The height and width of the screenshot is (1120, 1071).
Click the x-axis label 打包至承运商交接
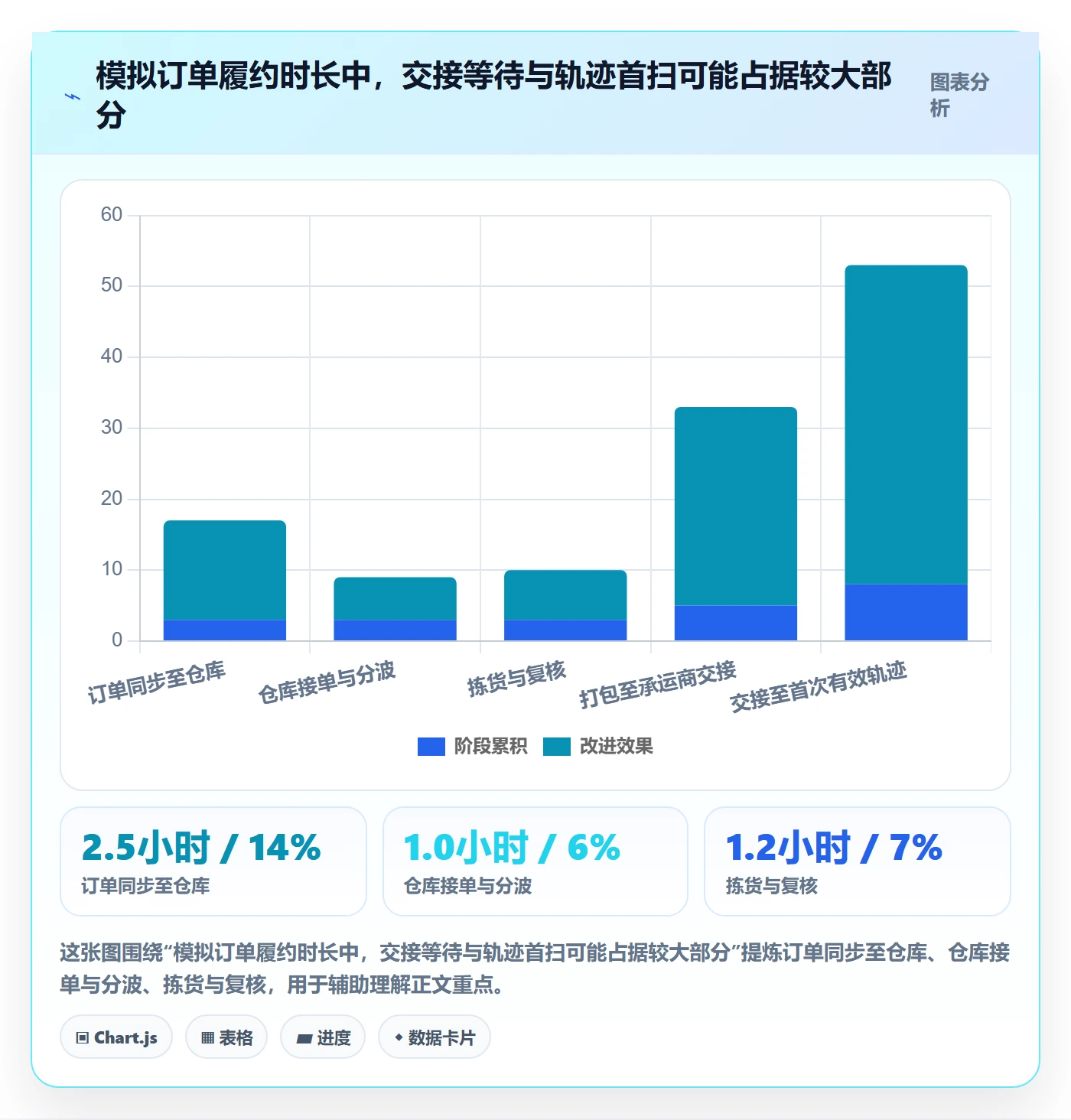(658, 685)
